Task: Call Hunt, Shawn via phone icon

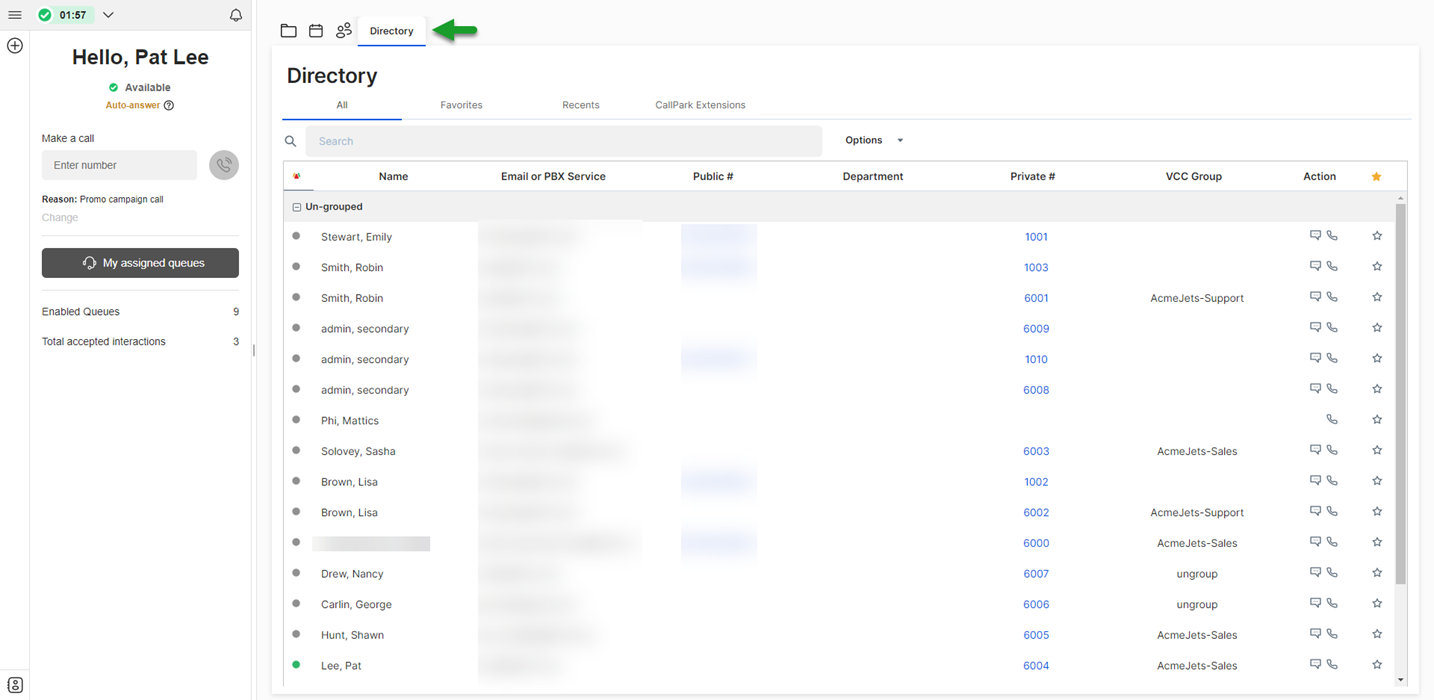Action: point(1332,634)
